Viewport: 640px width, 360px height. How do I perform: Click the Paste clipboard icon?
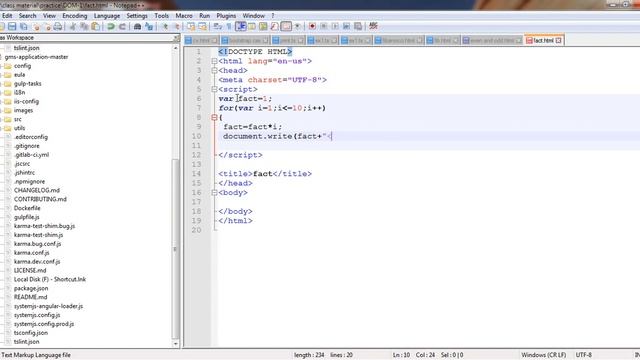(96, 27)
